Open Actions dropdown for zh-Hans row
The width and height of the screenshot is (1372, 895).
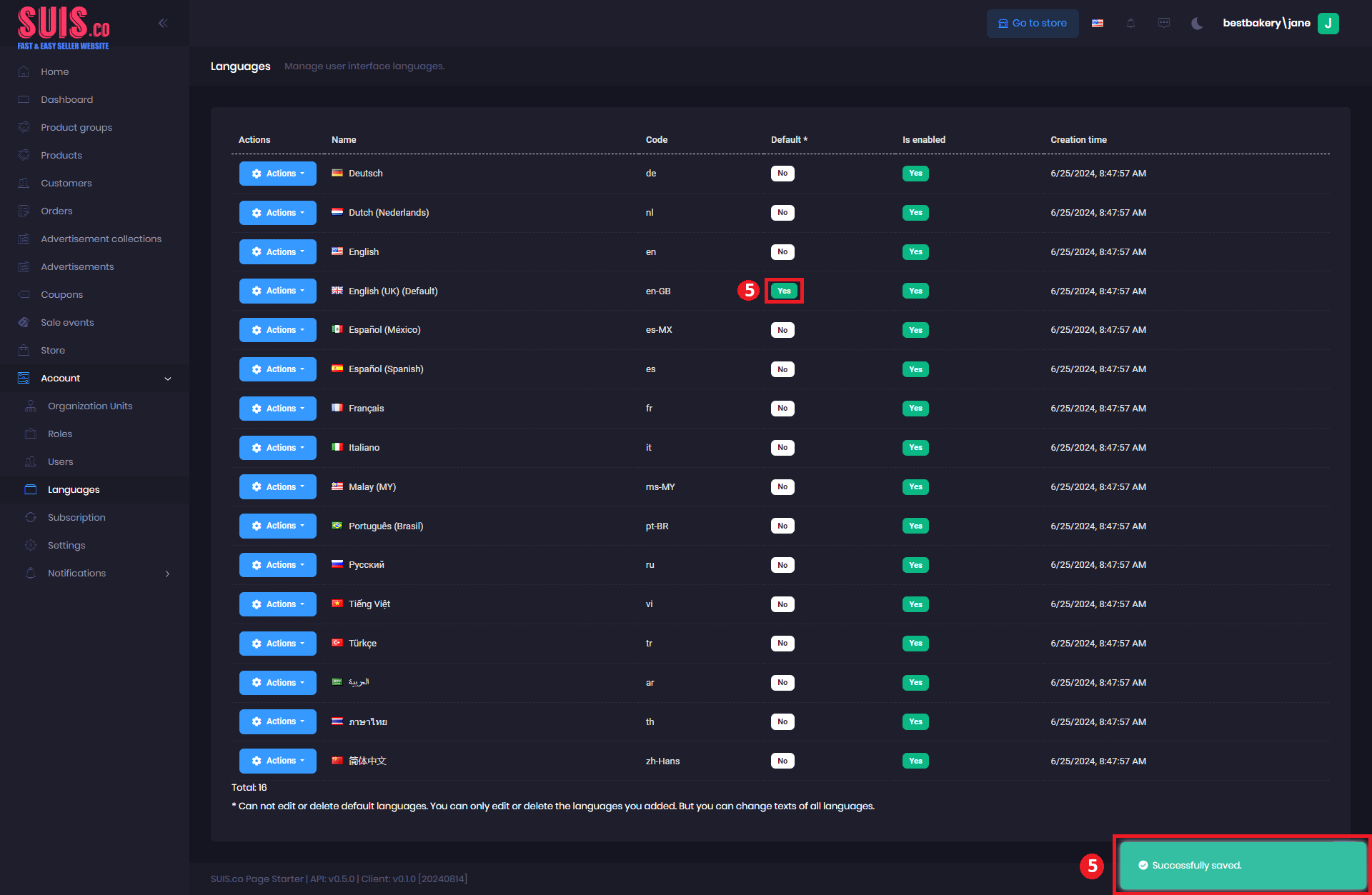278,761
